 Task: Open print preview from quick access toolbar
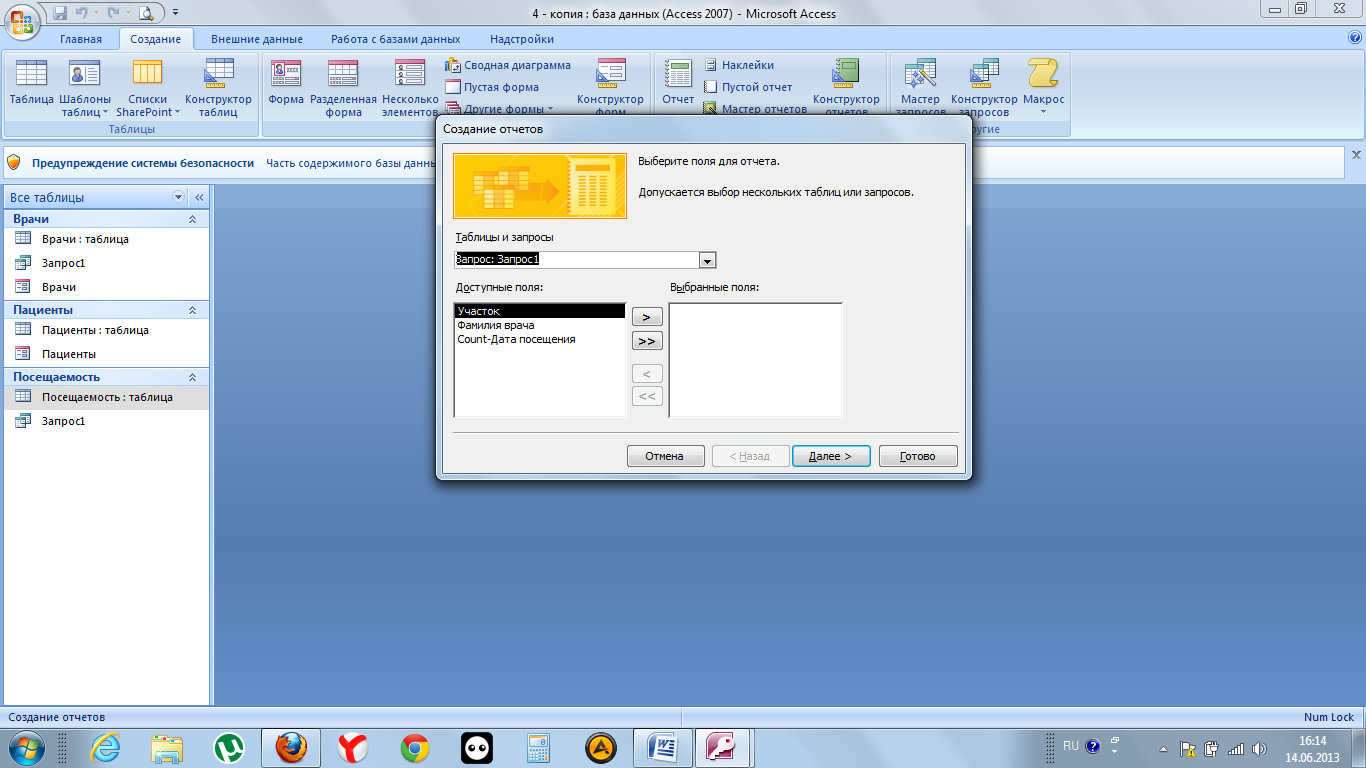point(146,13)
